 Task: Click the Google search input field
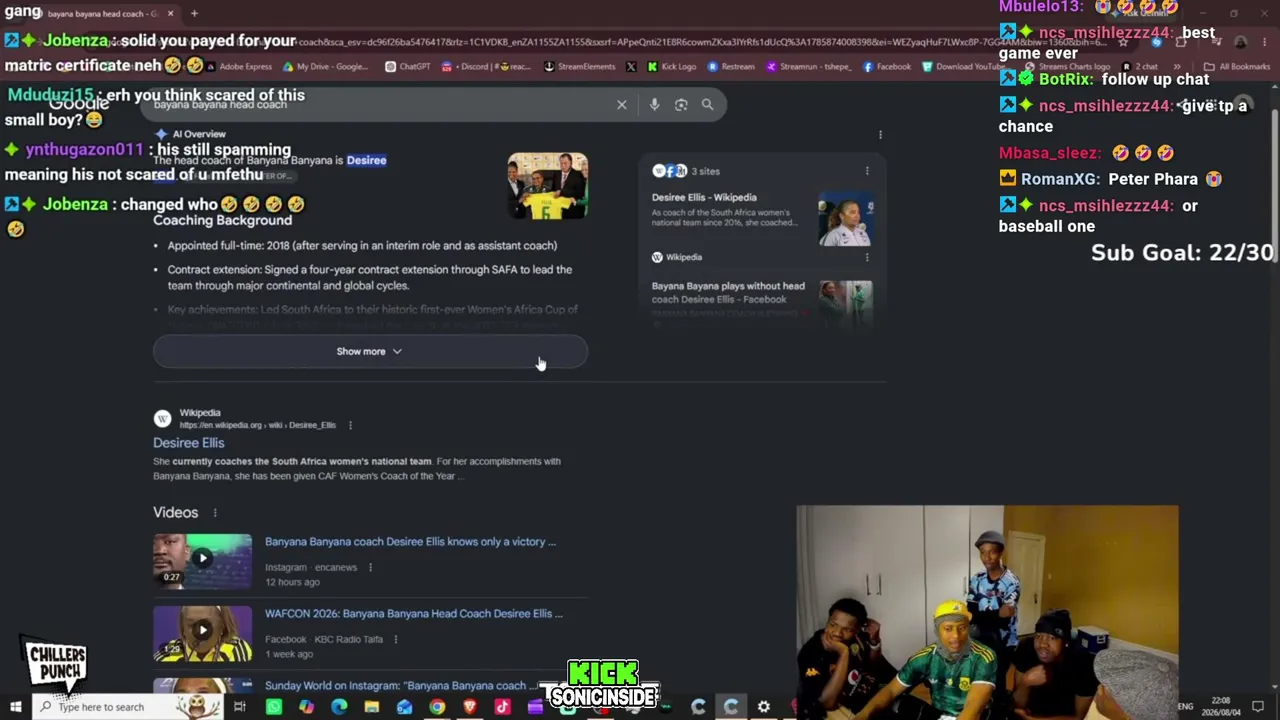click(x=380, y=104)
